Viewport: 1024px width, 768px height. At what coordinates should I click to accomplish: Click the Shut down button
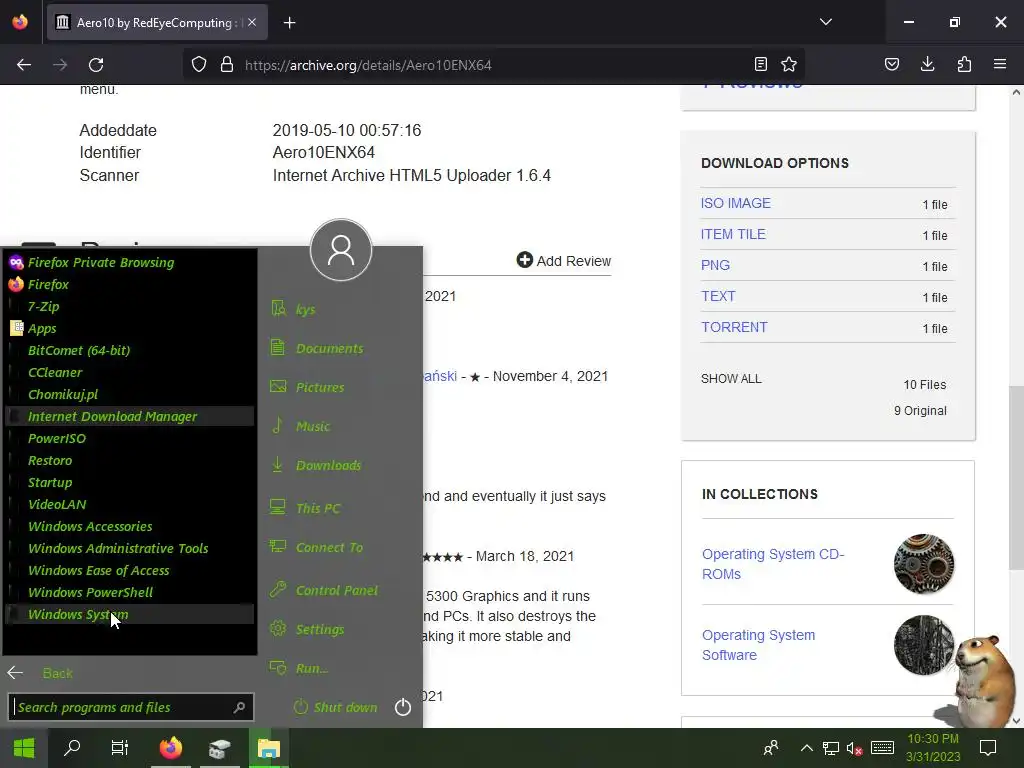tap(336, 707)
